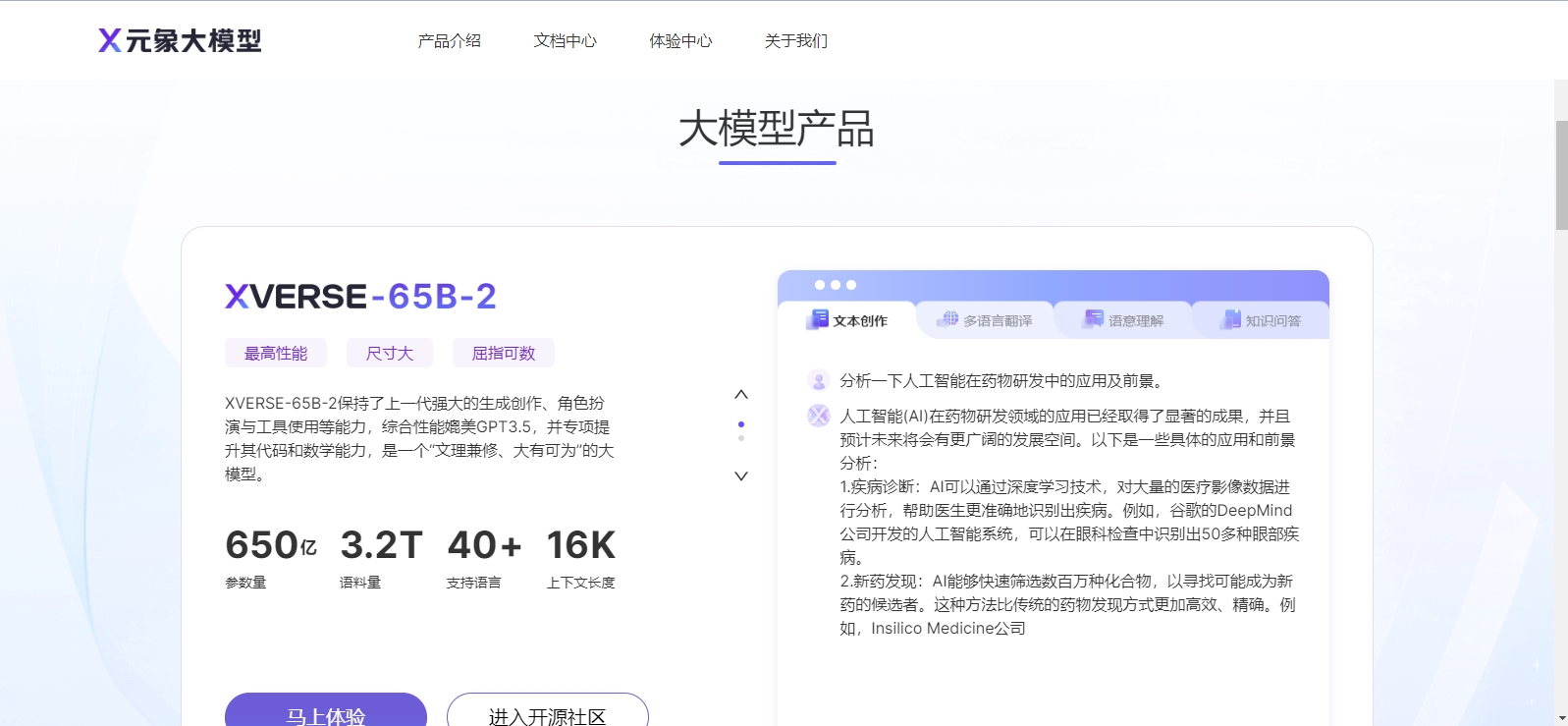The height and width of the screenshot is (726, 1568).
Task: Open 关于我们 in the navigation bar
Action: click(x=796, y=41)
